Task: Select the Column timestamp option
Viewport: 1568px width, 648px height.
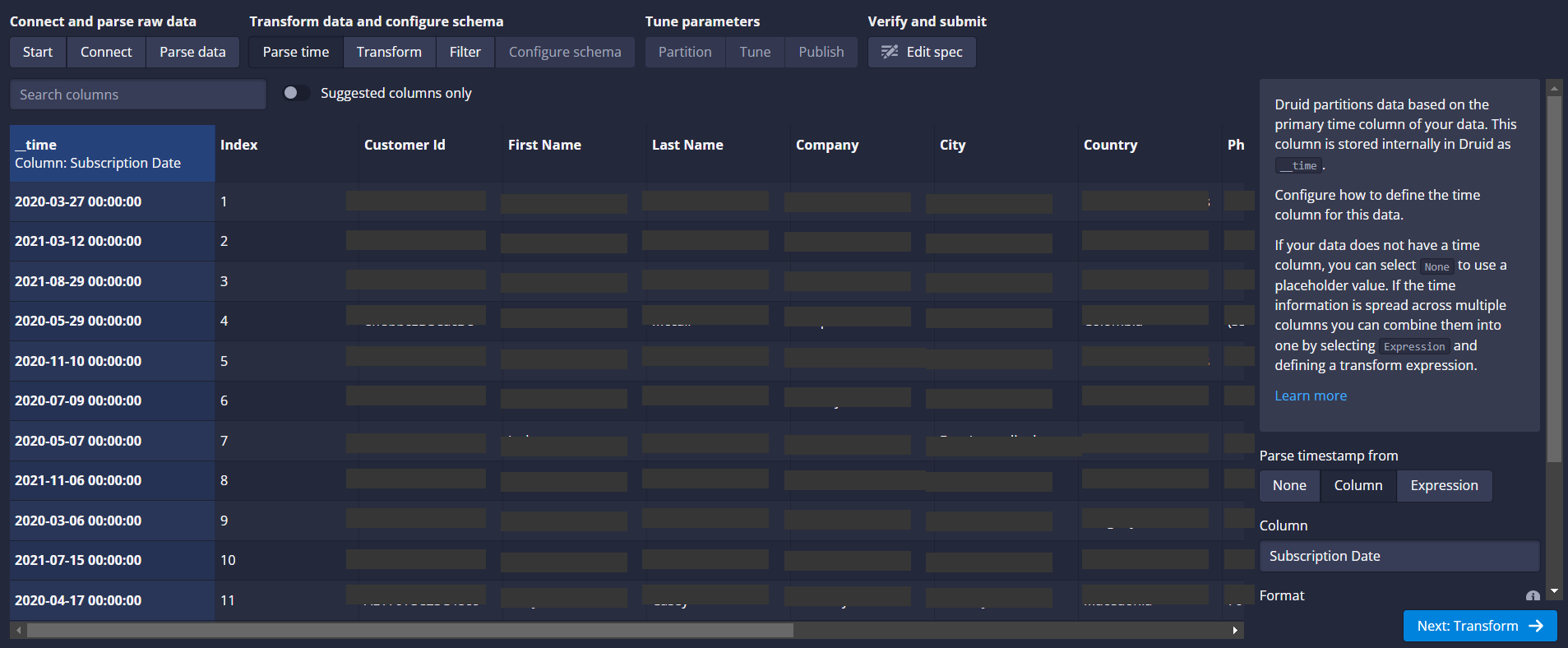Action: [1358, 485]
